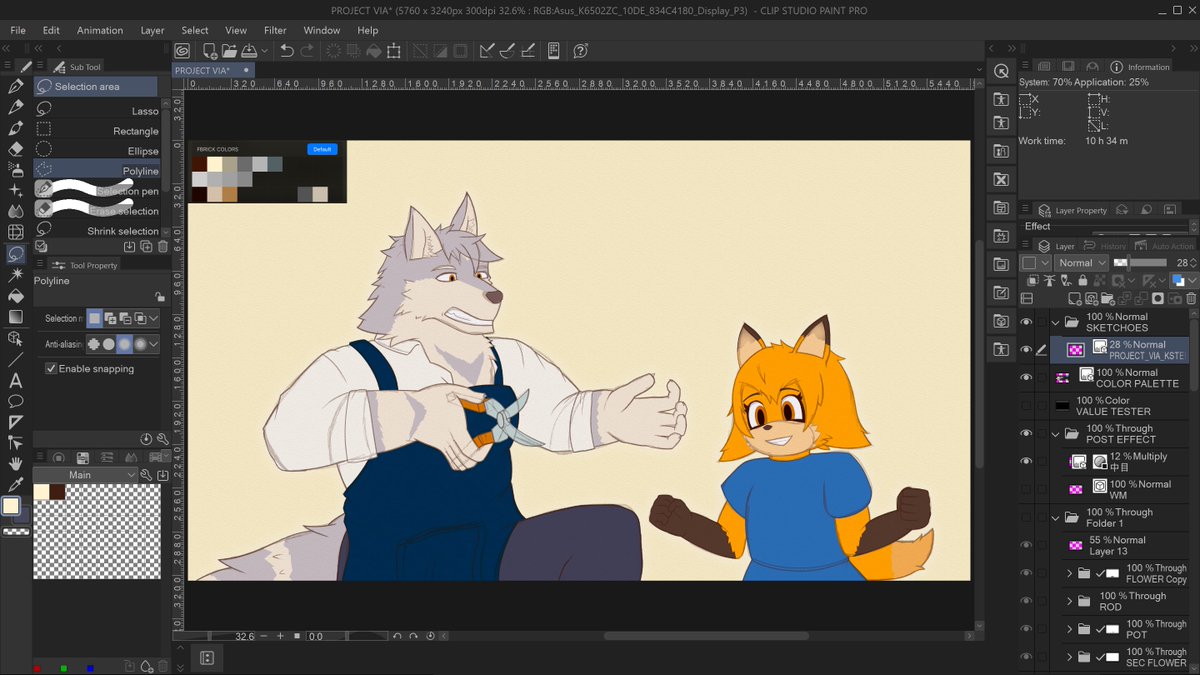Open the File menu
Viewport: 1200px width, 675px height.
18,30
